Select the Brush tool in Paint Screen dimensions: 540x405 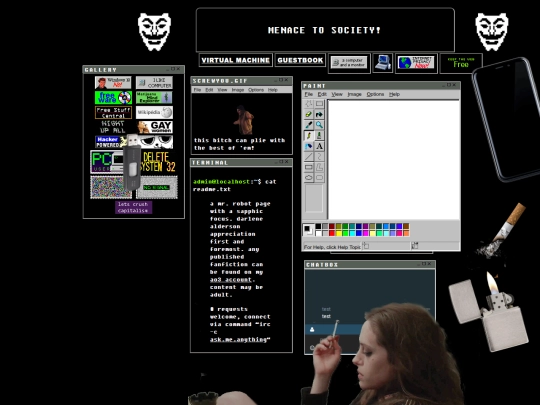coord(319,136)
